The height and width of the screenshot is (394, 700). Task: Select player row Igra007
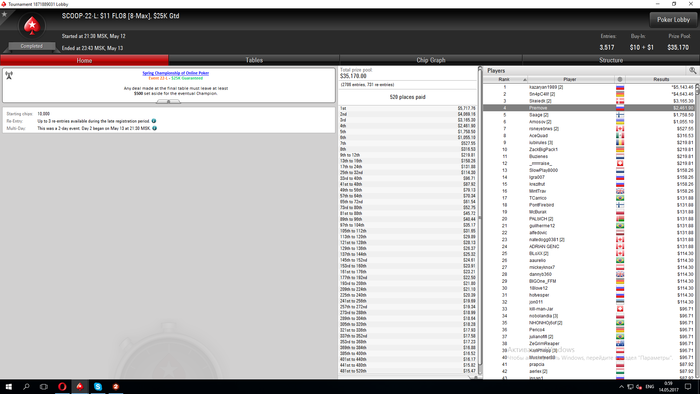click(x=588, y=177)
